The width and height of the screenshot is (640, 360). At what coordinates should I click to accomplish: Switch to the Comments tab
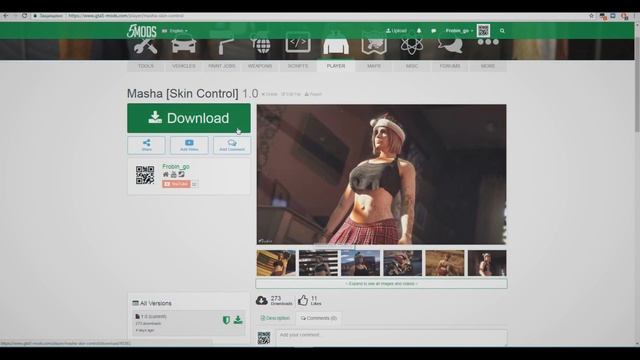click(x=319, y=318)
